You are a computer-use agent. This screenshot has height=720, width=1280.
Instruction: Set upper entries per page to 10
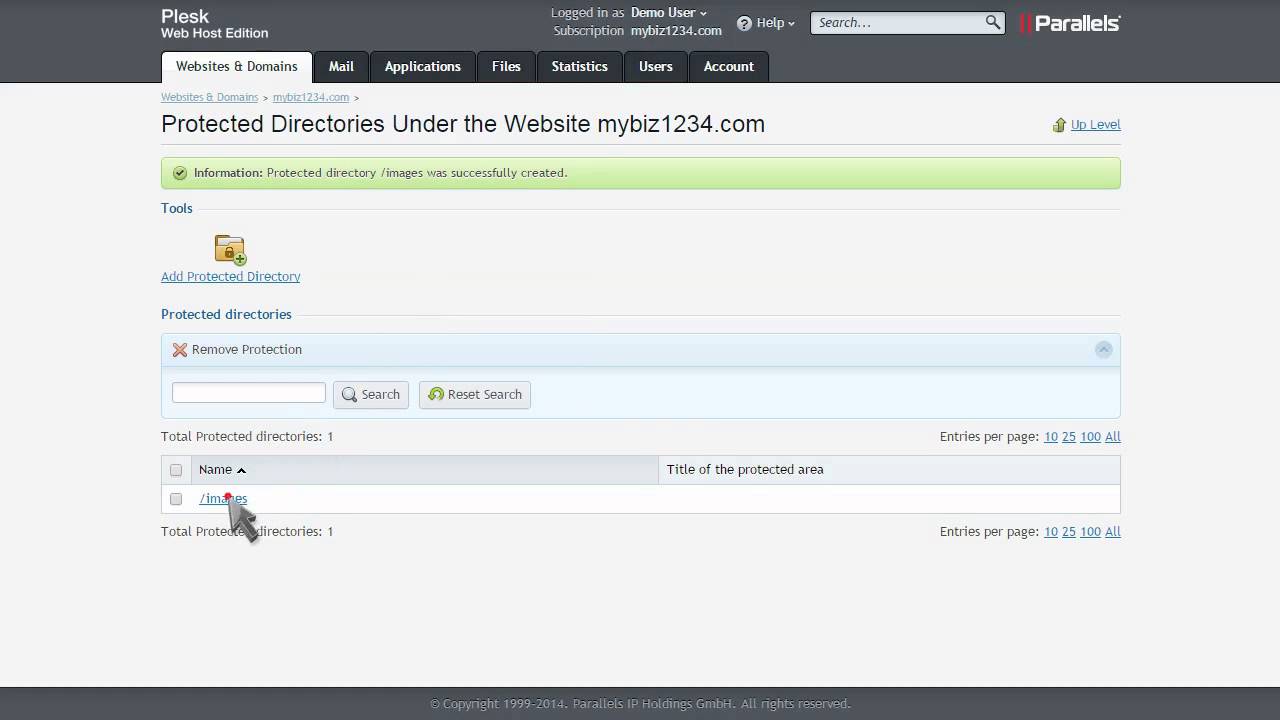click(1051, 437)
